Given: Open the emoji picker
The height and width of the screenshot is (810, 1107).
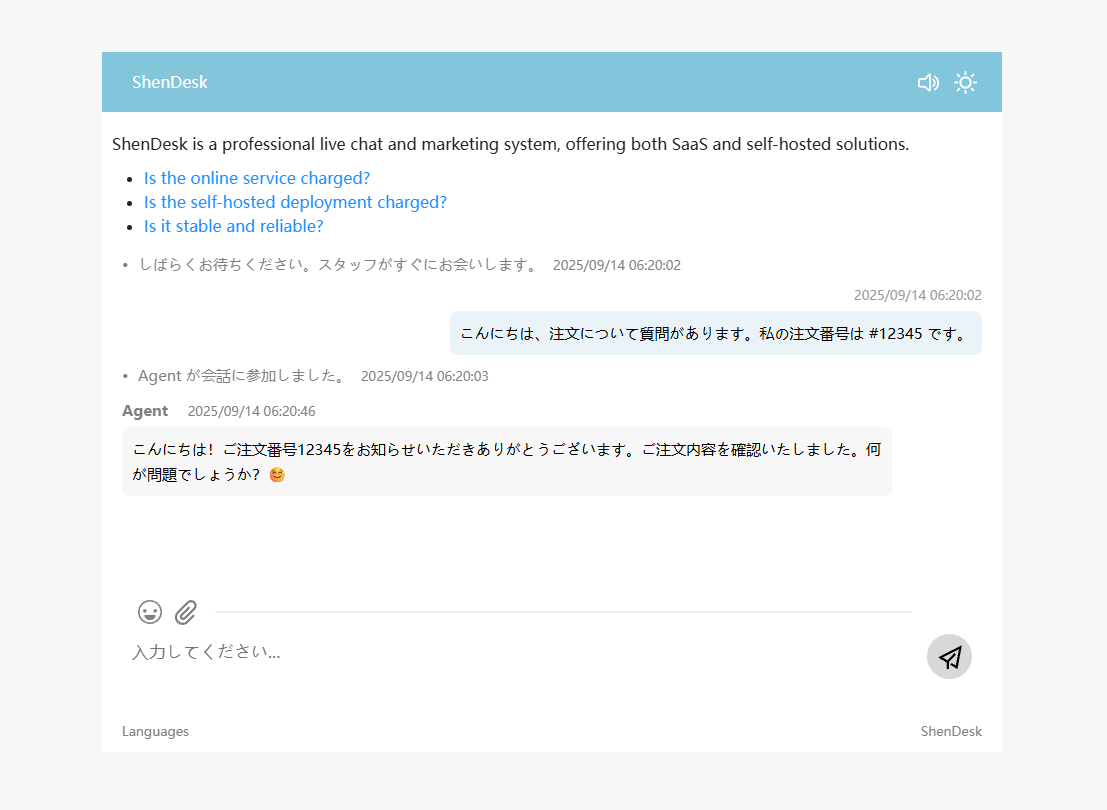Looking at the screenshot, I should point(150,612).
